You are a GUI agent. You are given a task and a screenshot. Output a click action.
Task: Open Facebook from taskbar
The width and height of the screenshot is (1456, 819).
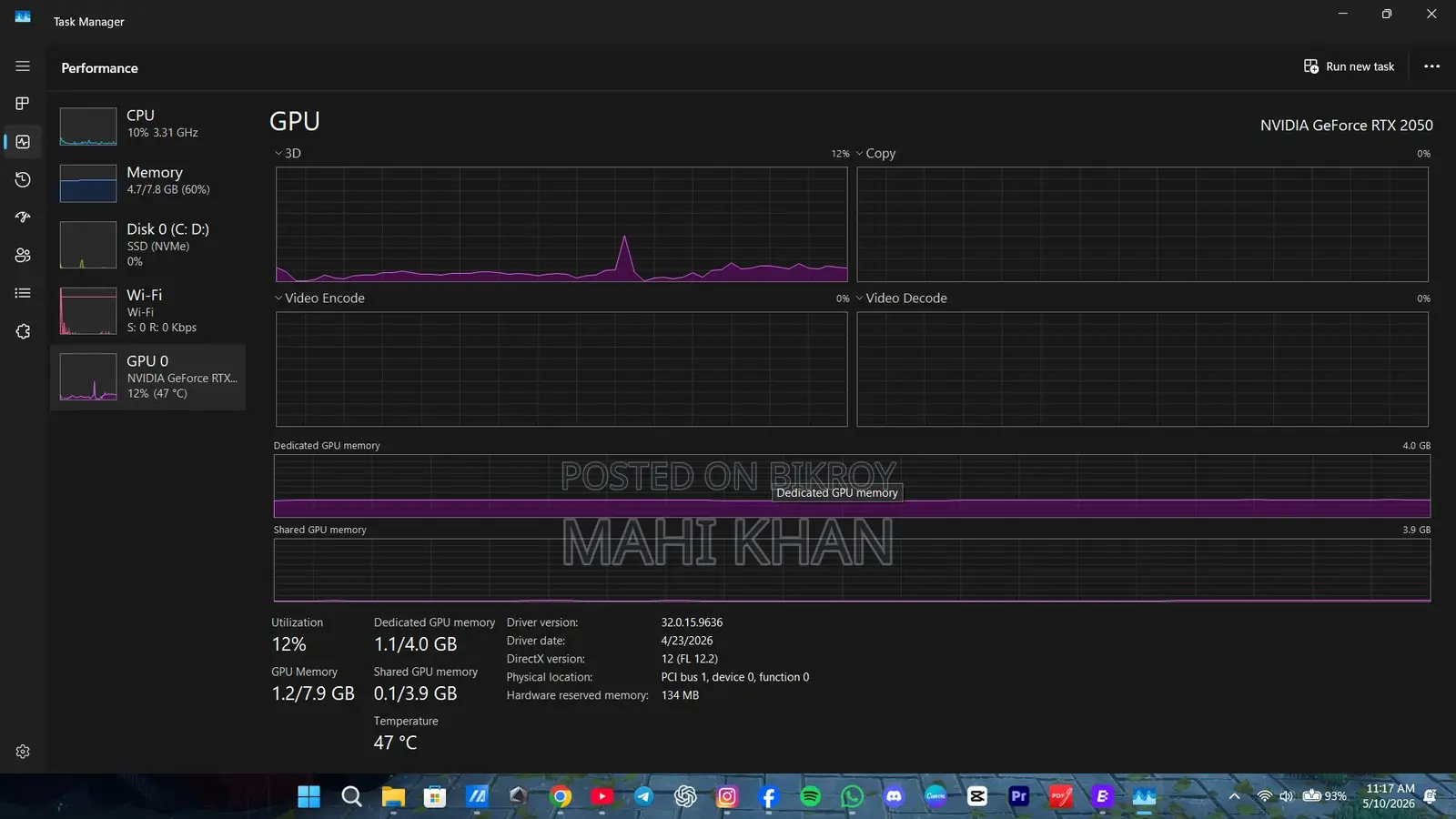769,796
